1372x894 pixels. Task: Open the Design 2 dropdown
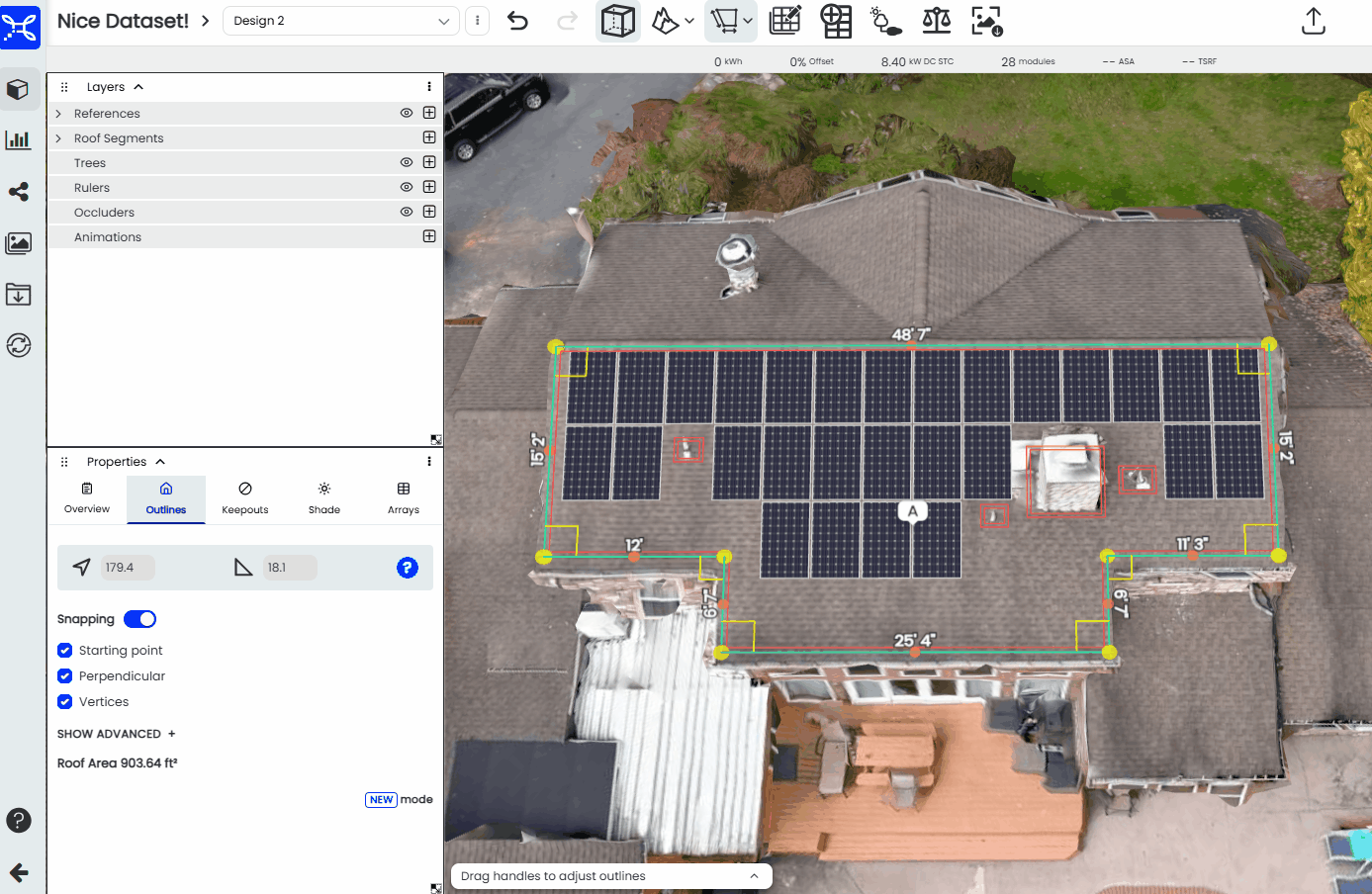click(341, 21)
